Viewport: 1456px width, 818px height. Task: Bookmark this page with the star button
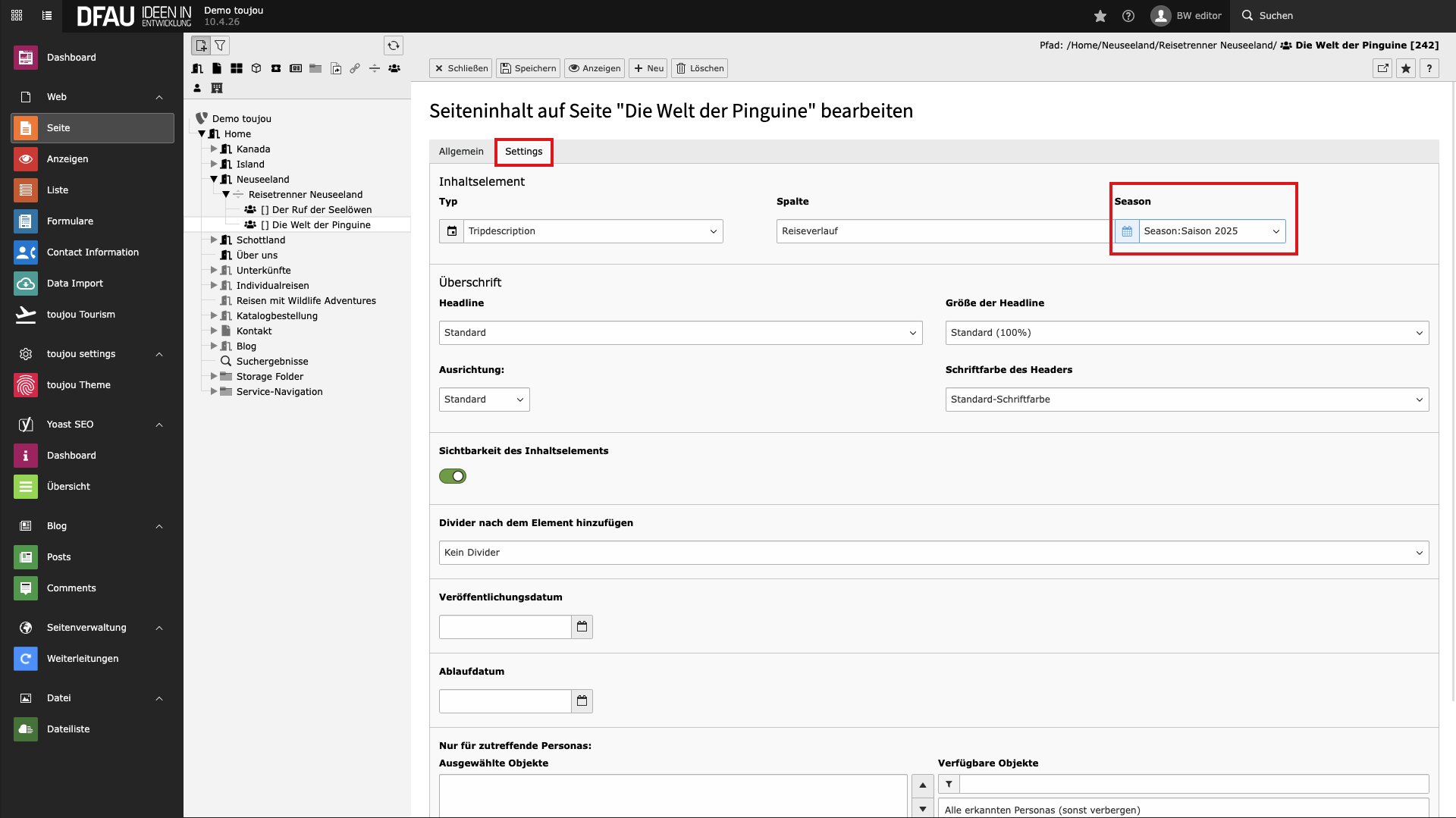1406,68
